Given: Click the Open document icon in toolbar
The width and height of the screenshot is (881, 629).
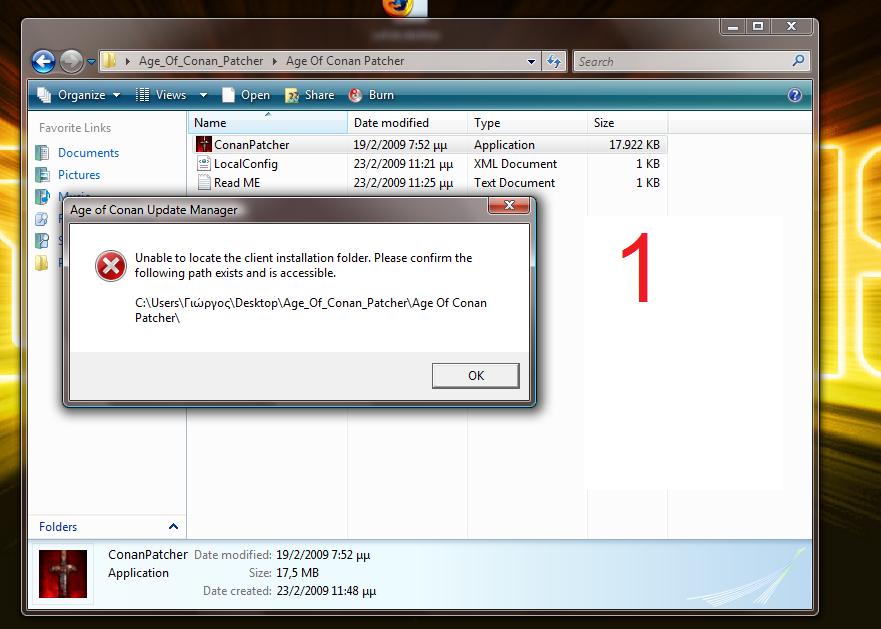Looking at the screenshot, I should click(x=228, y=95).
